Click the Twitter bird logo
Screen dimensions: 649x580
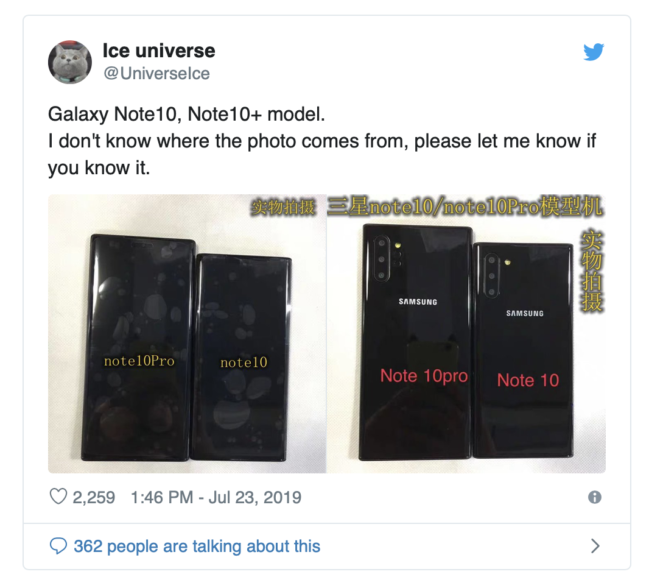point(594,52)
